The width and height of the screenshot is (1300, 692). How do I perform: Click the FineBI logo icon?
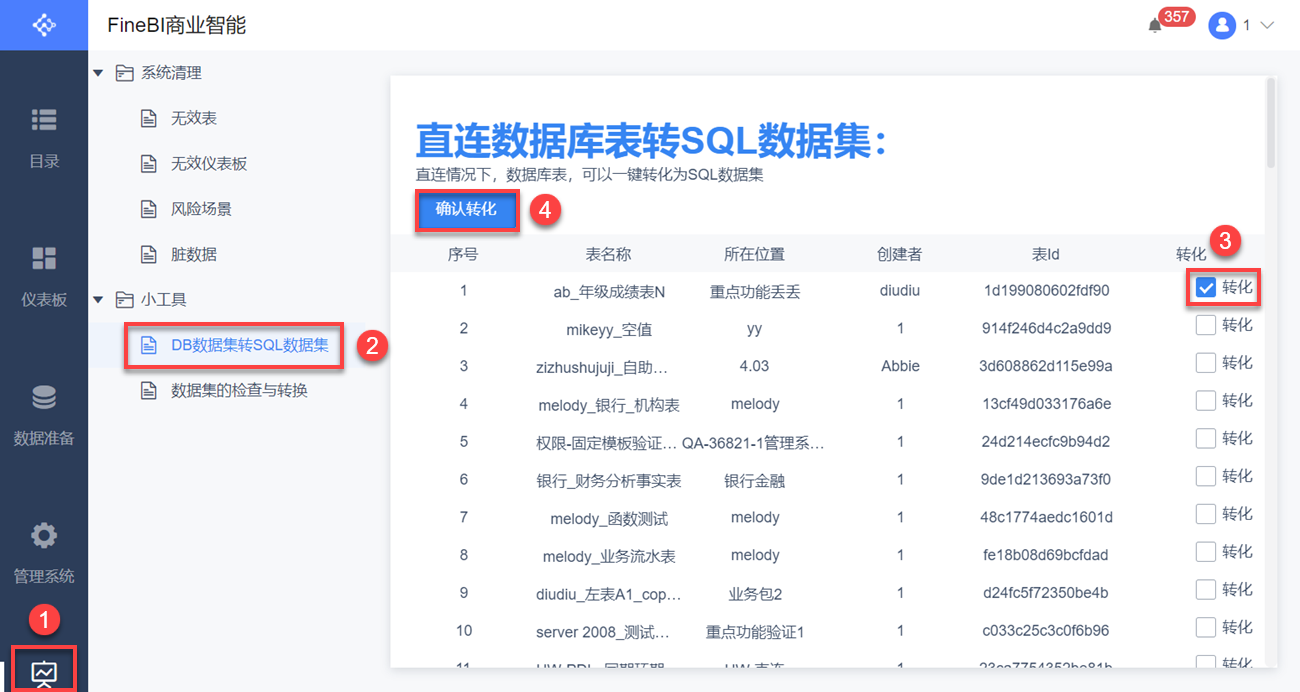[44, 25]
